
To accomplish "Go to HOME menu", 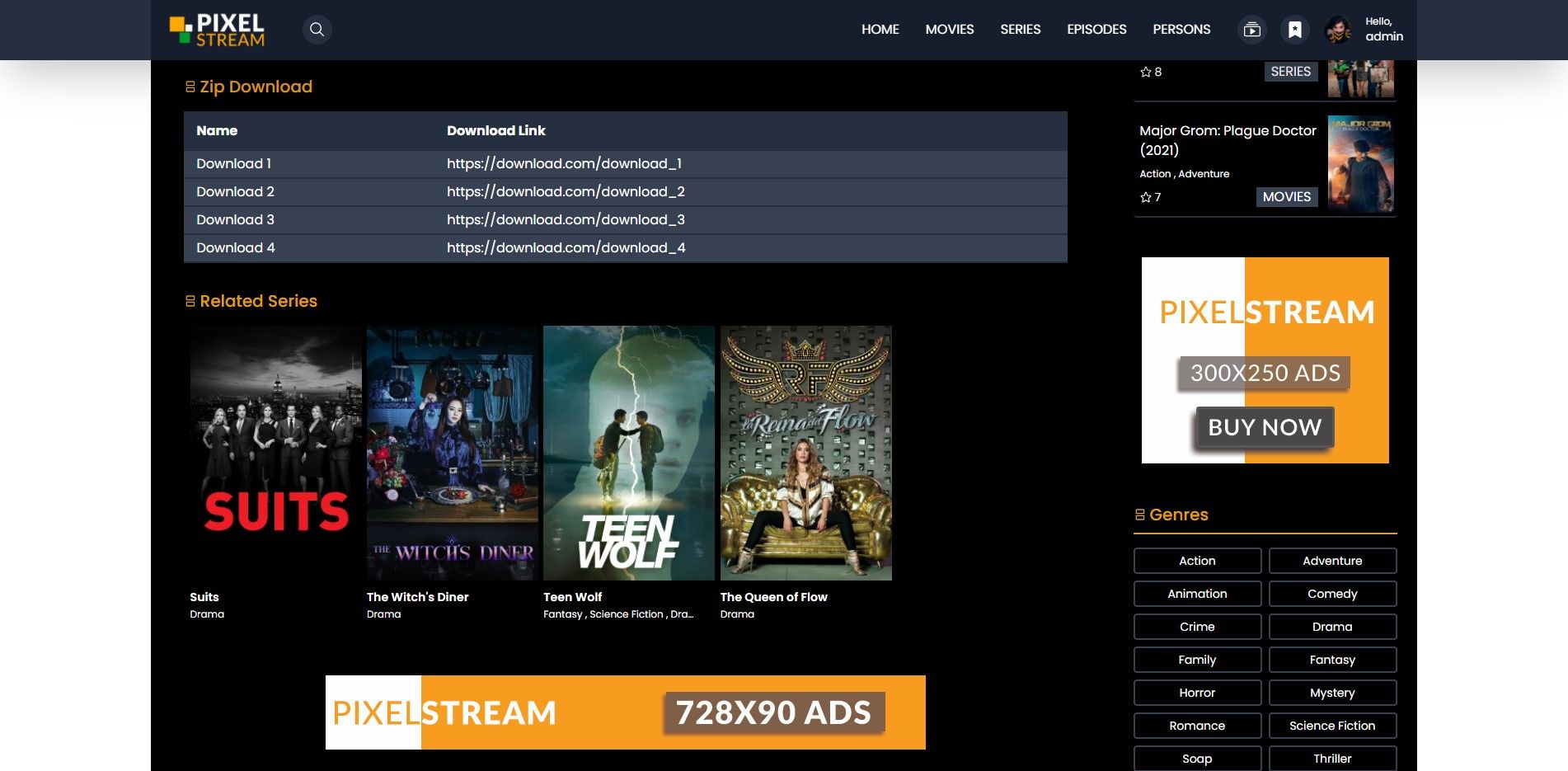I will (x=880, y=30).
